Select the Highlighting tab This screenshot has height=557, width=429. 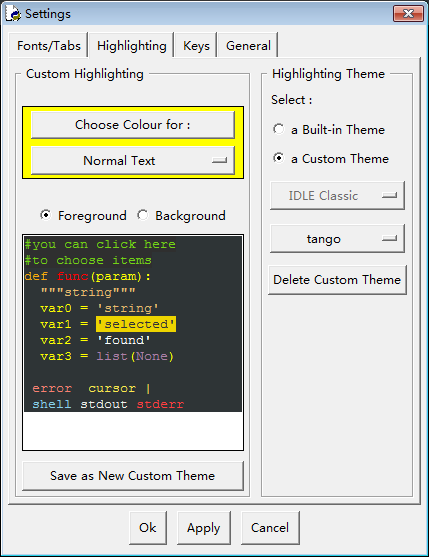[x=131, y=45]
